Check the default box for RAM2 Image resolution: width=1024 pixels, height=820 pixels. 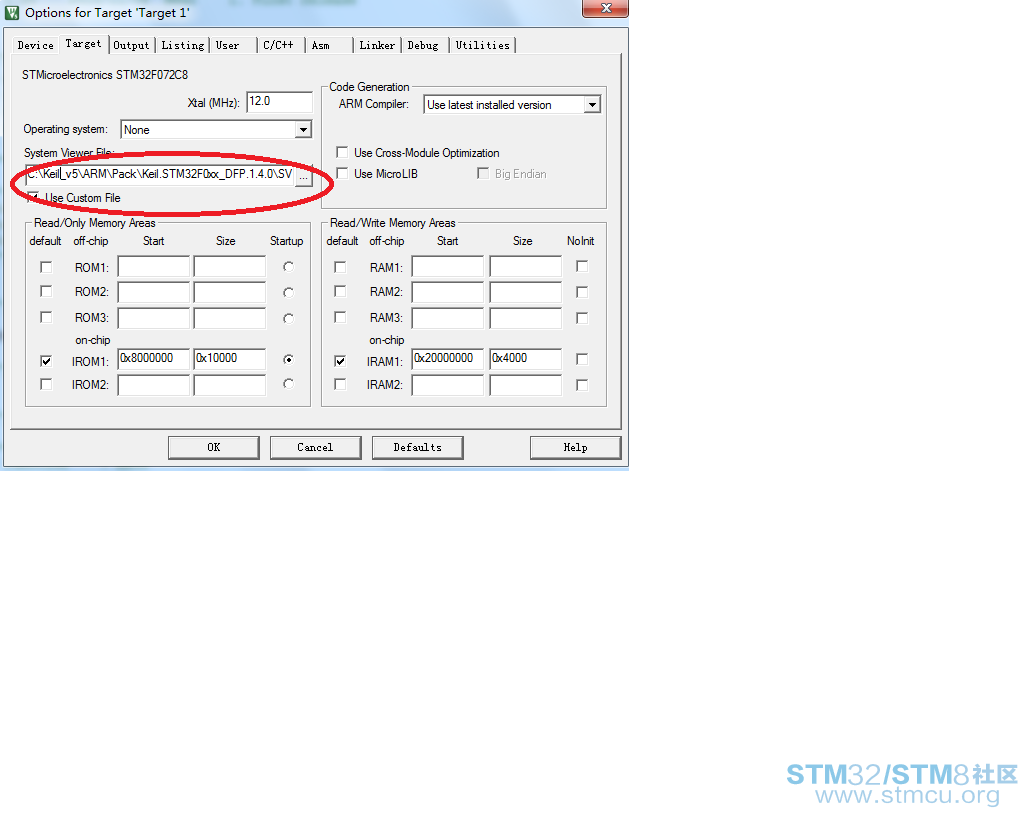point(340,291)
